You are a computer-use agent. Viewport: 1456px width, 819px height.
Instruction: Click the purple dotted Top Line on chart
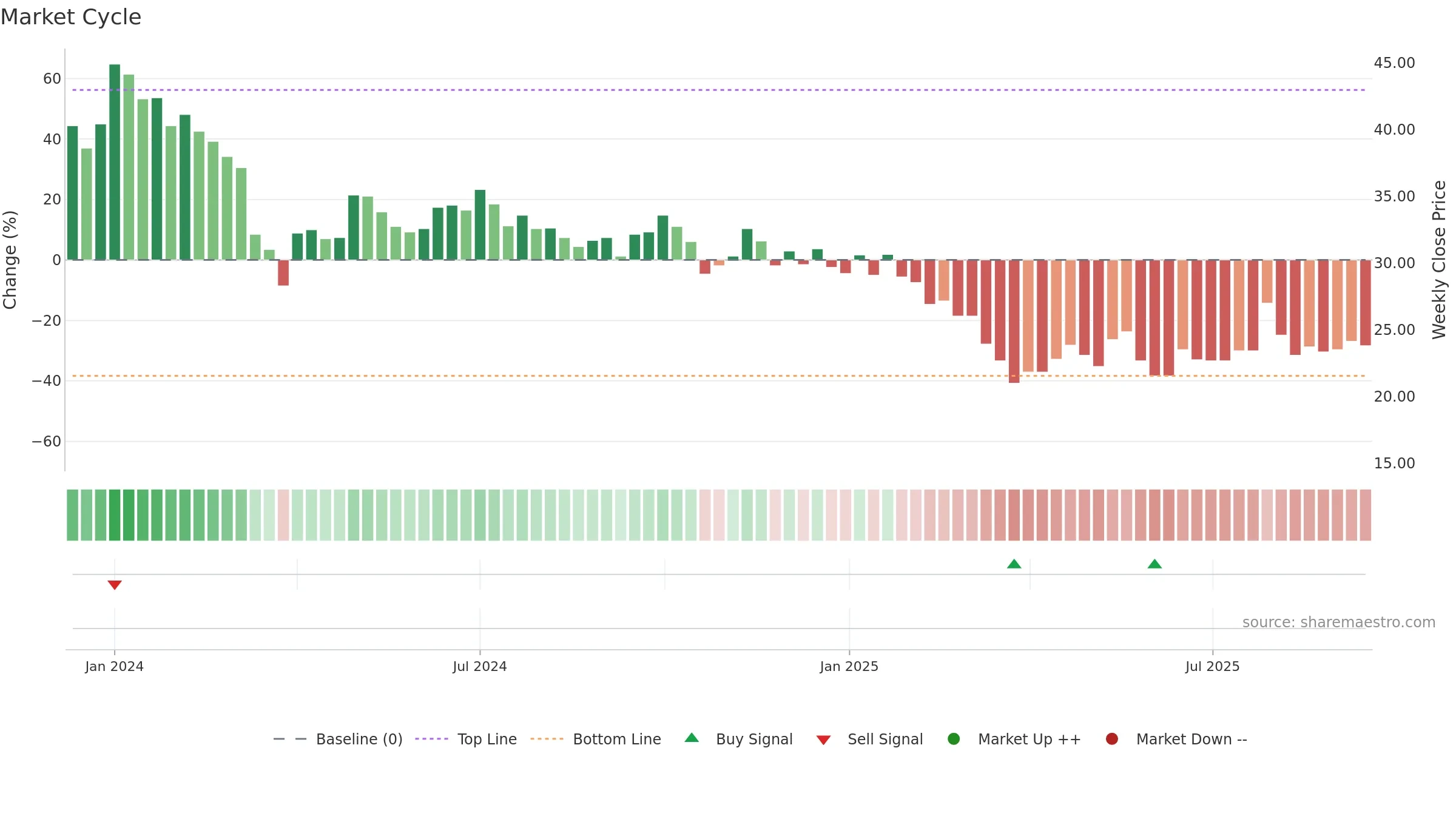pos(719,90)
